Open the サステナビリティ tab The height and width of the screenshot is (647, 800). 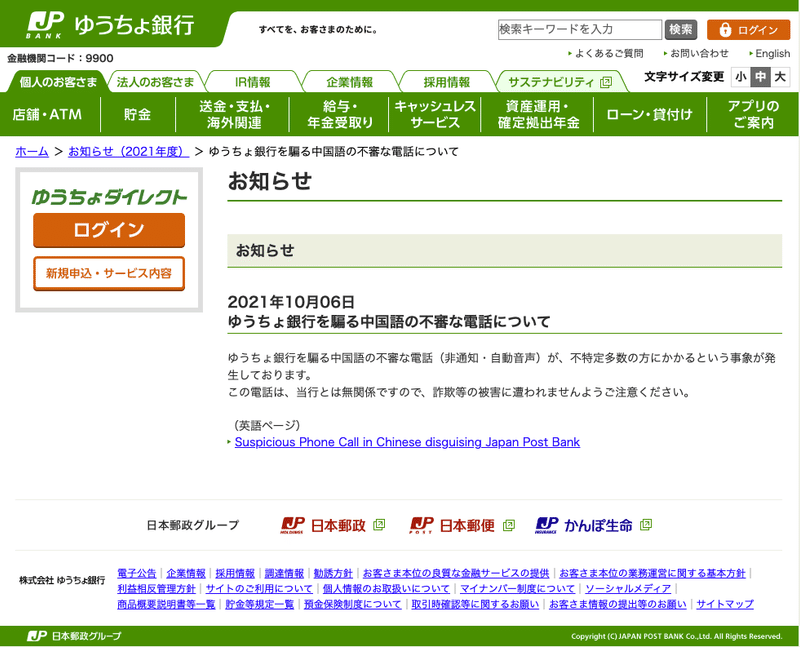click(x=560, y=82)
